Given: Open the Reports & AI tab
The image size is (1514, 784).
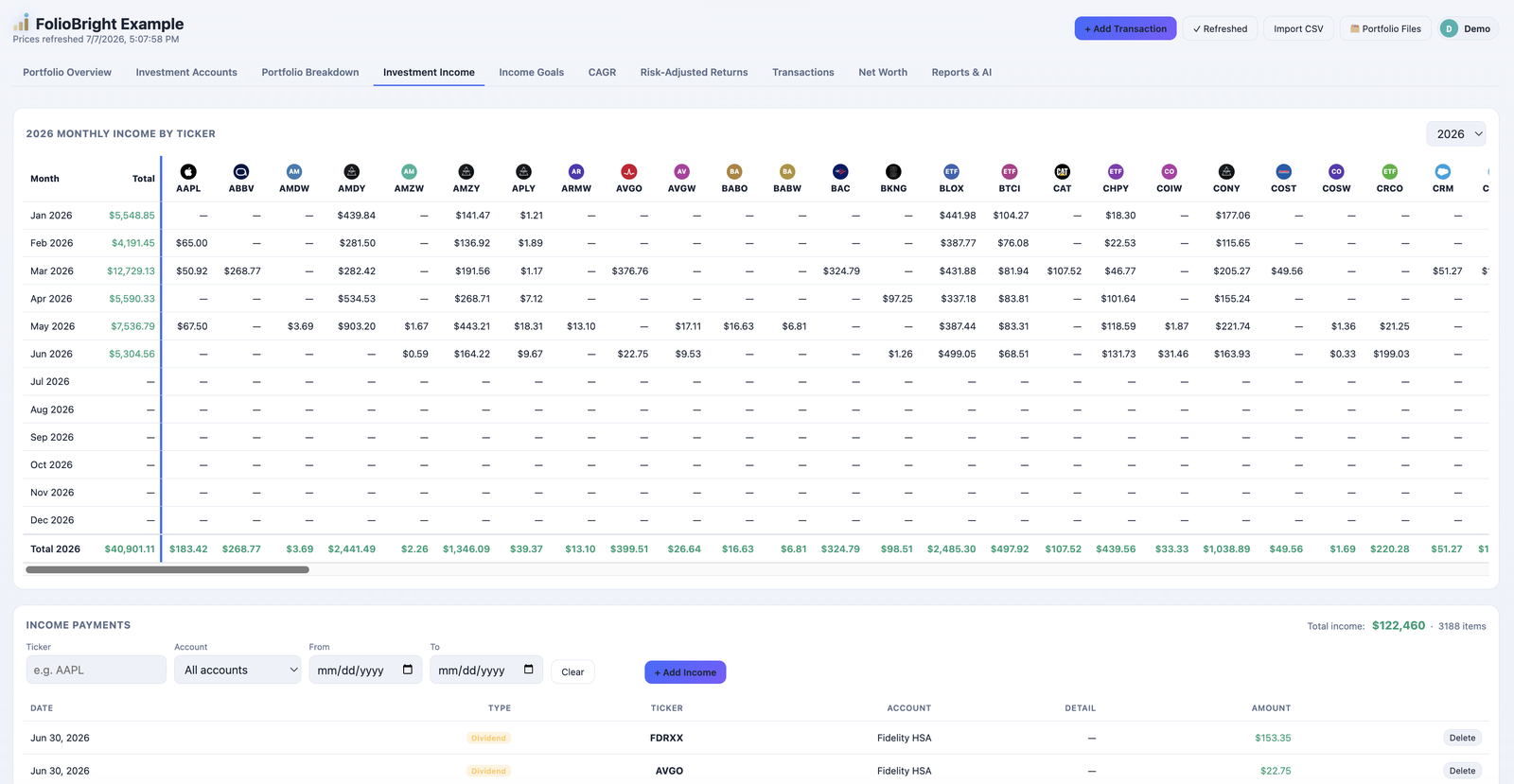Looking at the screenshot, I should coord(961,72).
